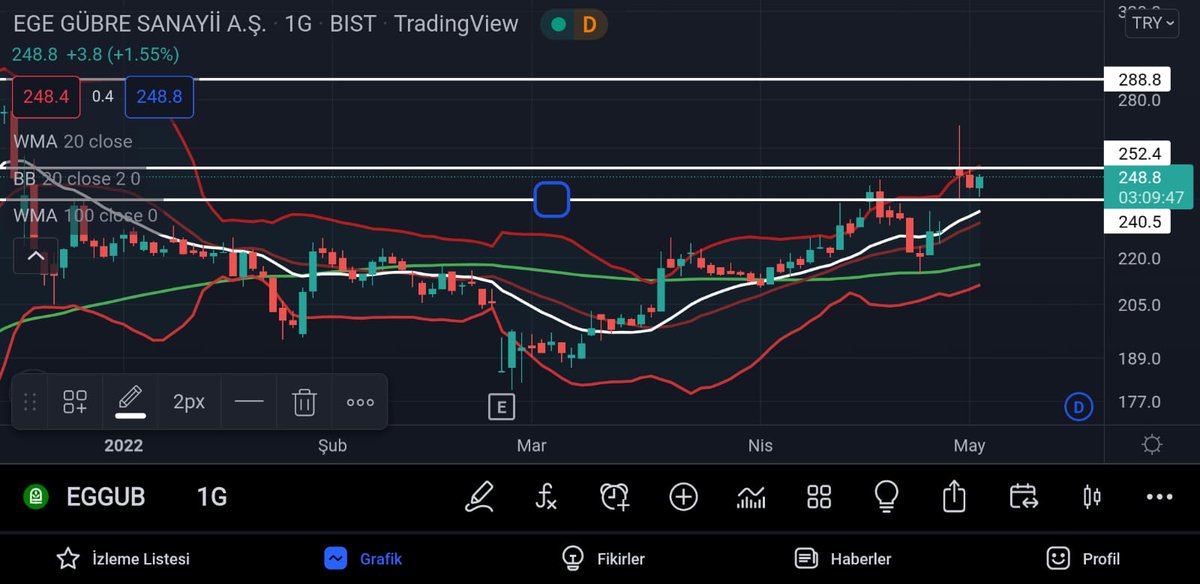The width and height of the screenshot is (1200, 584).
Task: Create an alert with the alarm icon
Action: click(x=614, y=496)
